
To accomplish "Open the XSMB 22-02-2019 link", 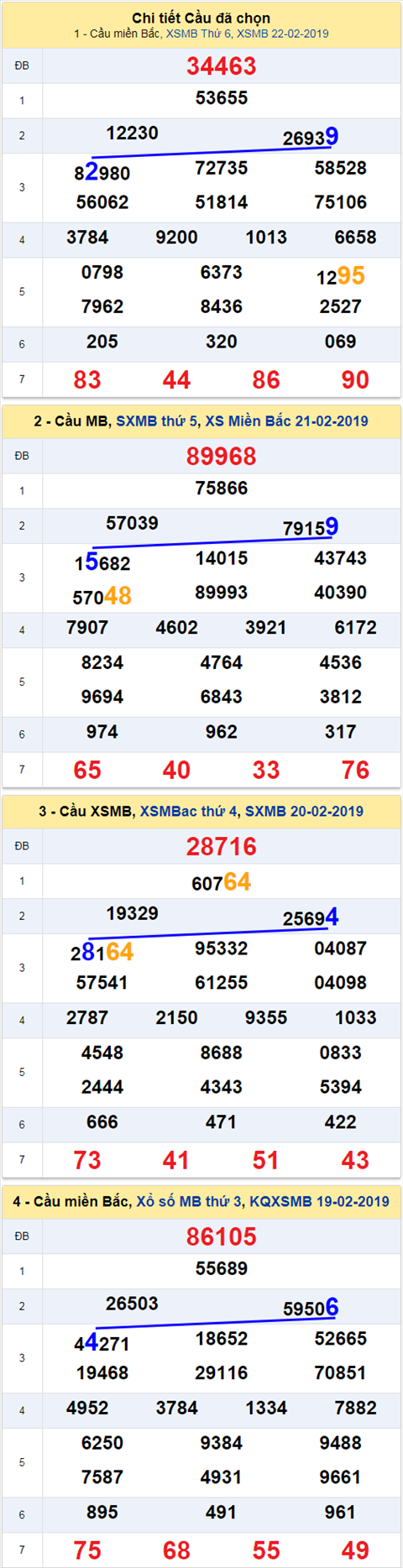I will click(283, 34).
